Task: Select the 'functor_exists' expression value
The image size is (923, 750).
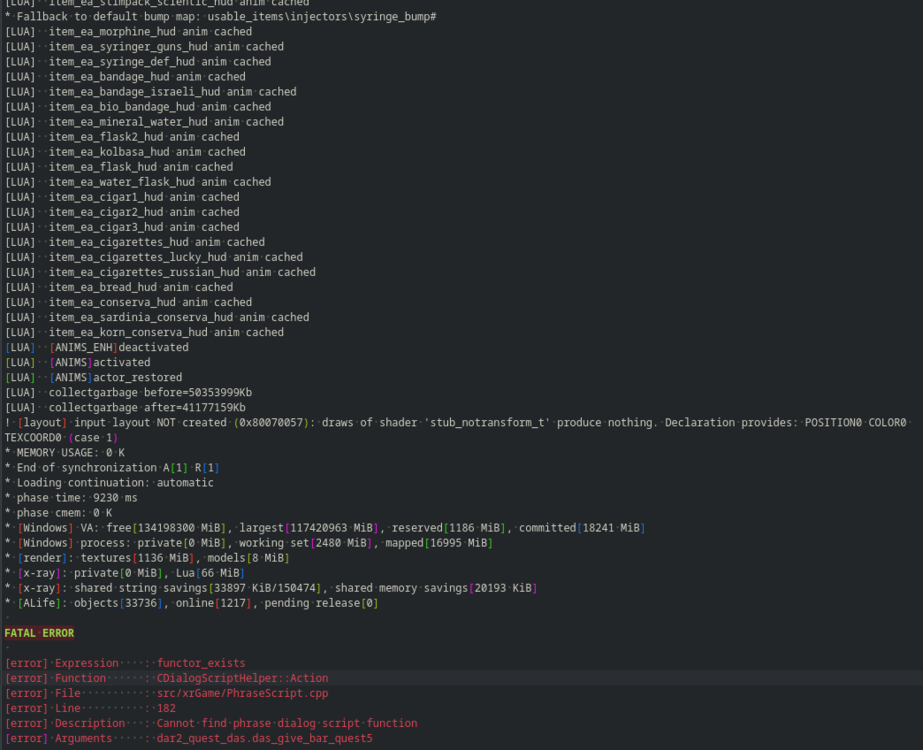Action: pos(201,663)
